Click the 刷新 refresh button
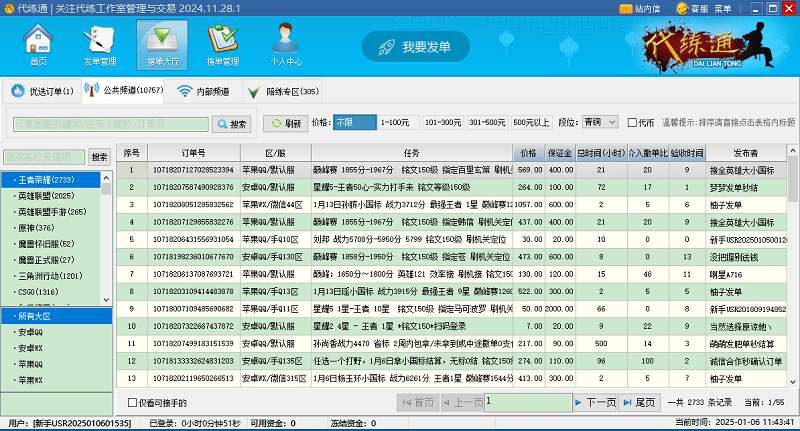Viewport: 800px width, 431px height. point(285,123)
